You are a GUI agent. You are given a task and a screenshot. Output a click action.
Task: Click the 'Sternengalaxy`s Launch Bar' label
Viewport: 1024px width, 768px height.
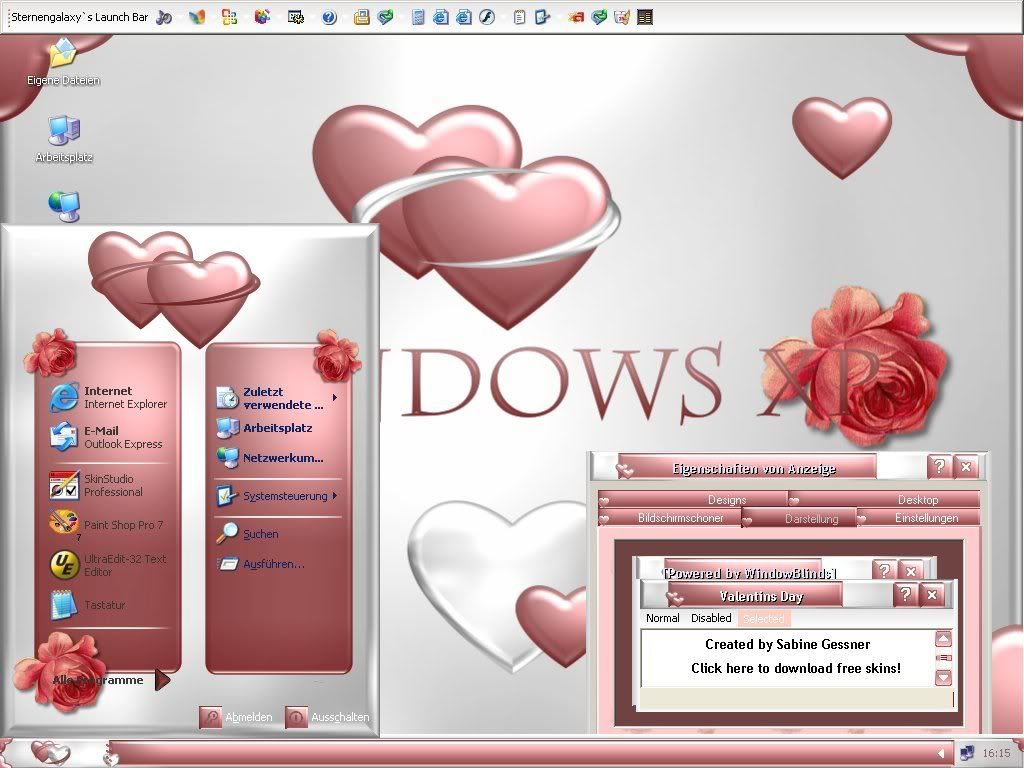pos(80,18)
